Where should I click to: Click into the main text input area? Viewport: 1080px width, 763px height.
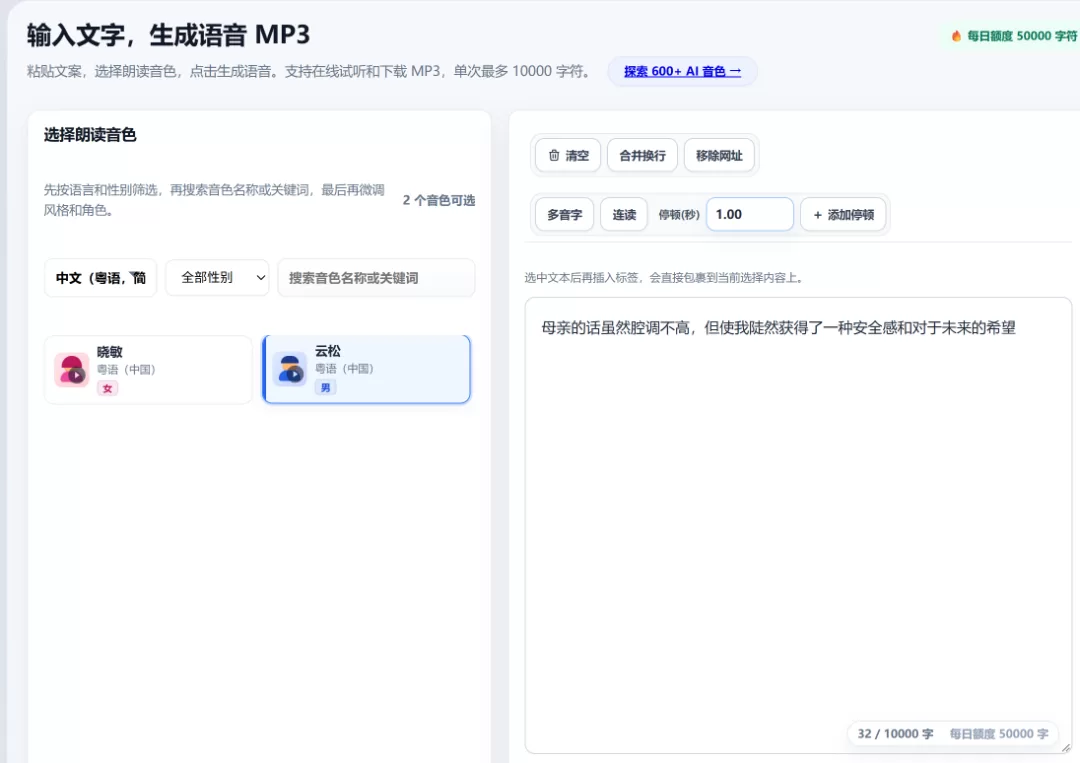(x=798, y=525)
